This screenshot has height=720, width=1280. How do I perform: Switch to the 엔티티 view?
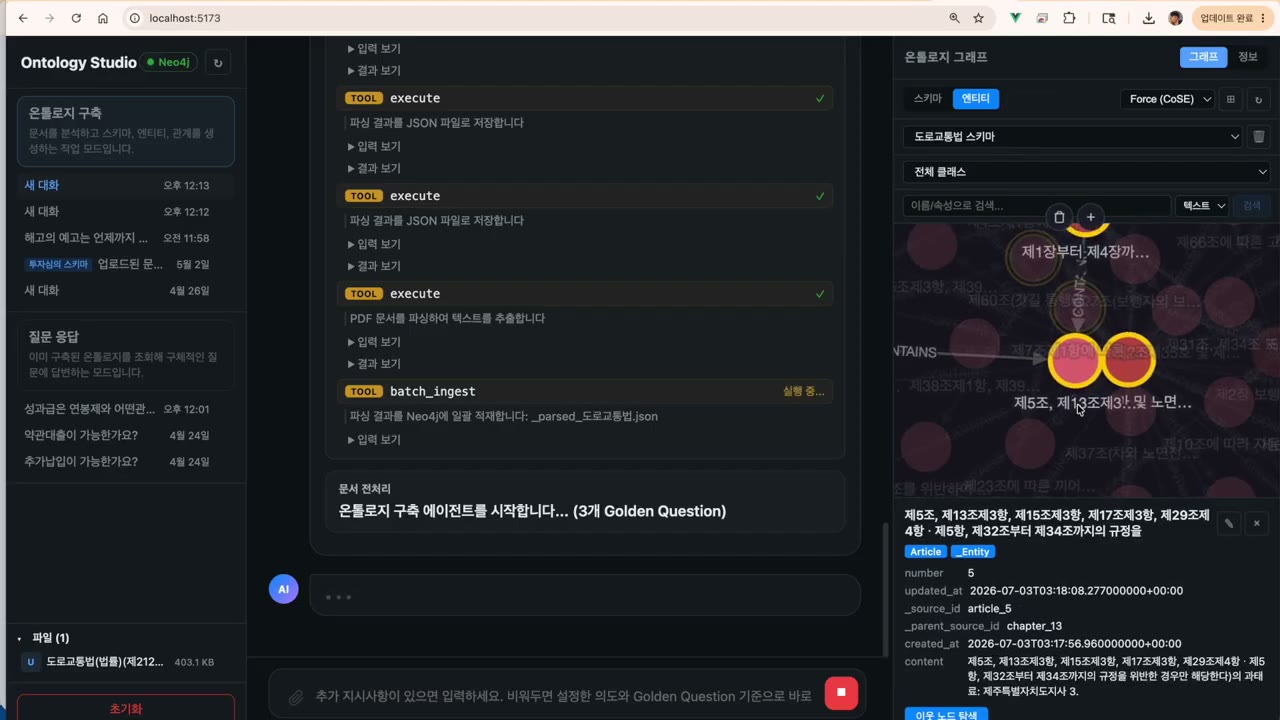[x=975, y=98]
